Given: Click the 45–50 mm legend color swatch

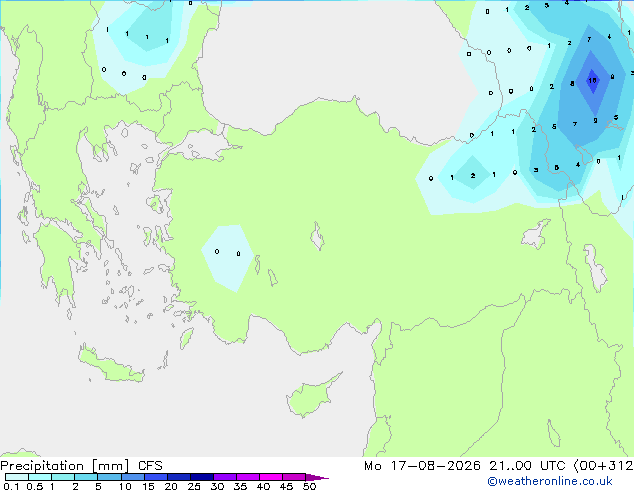Looking at the screenshot, I should [x=294, y=477].
